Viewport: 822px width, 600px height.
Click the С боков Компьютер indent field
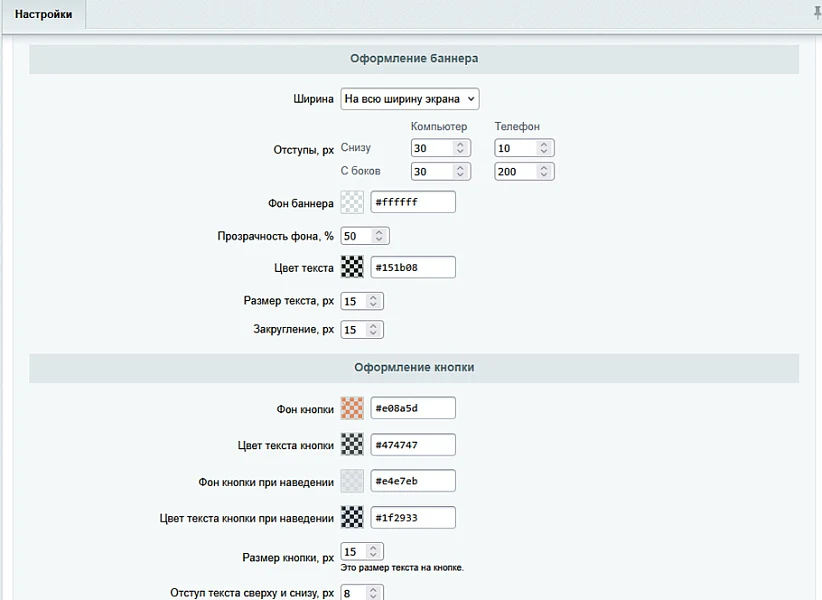(x=441, y=171)
